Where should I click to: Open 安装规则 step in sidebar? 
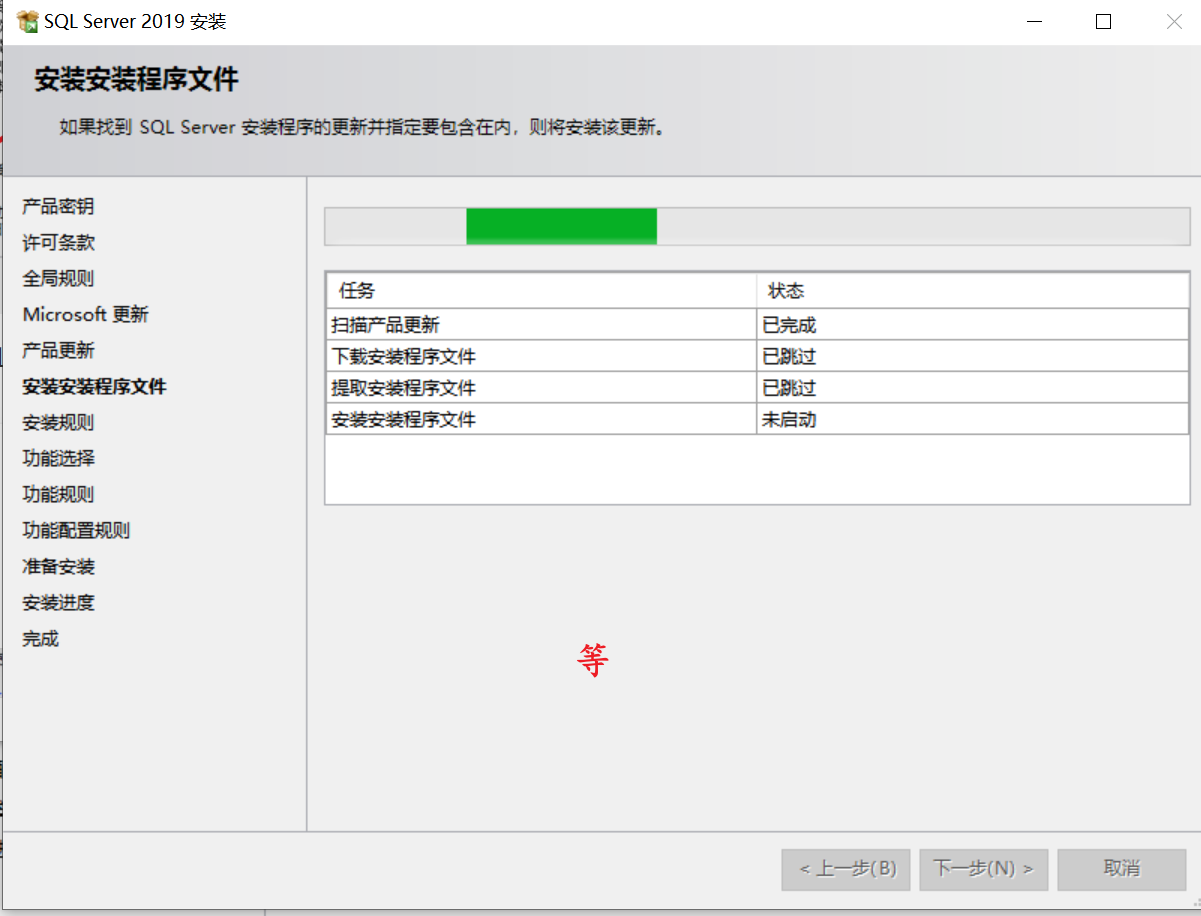point(58,423)
